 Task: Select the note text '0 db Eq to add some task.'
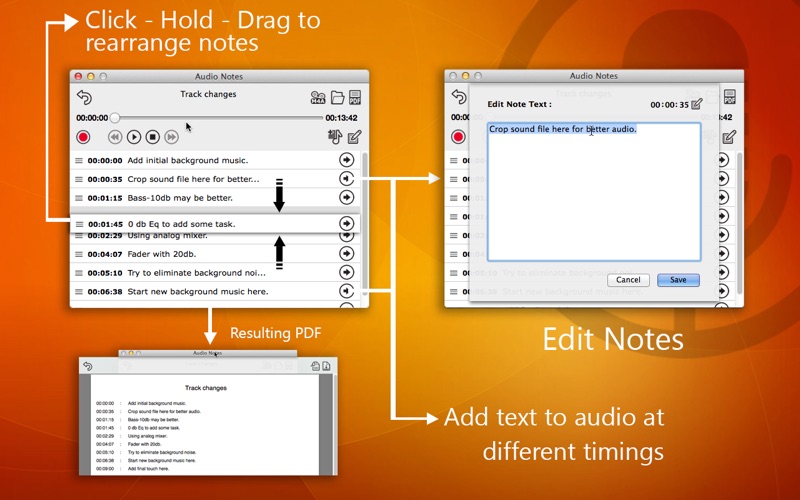click(182, 224)
